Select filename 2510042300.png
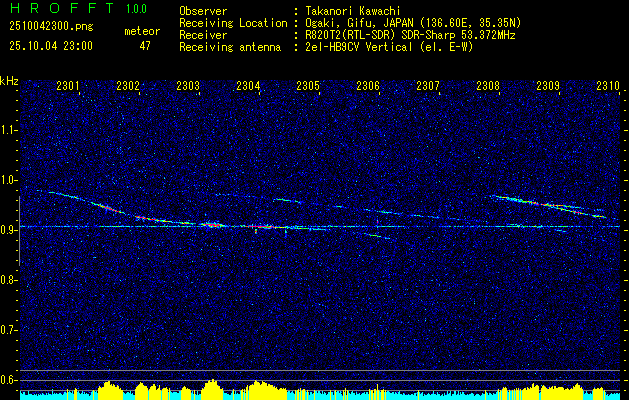 point(51,26)
